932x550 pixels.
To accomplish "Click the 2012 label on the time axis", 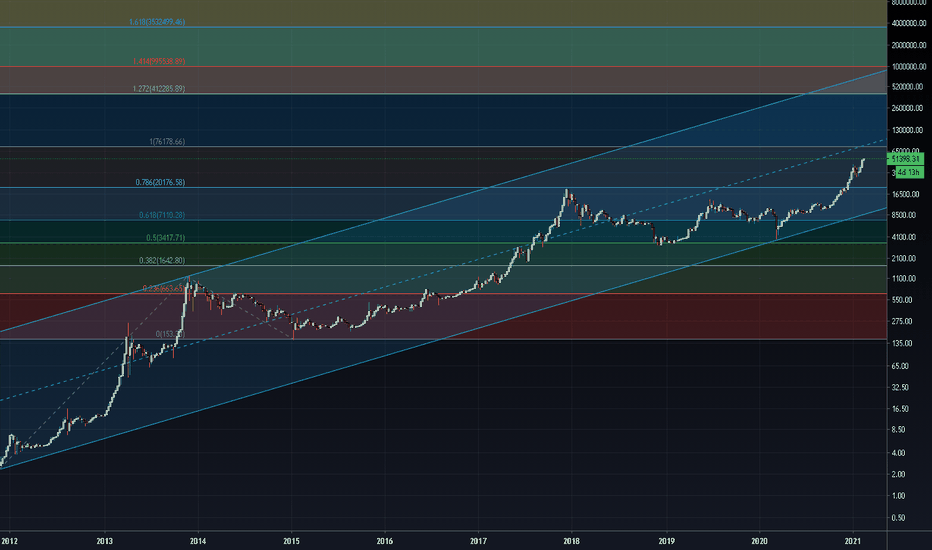I will click(x=10, y=541).
